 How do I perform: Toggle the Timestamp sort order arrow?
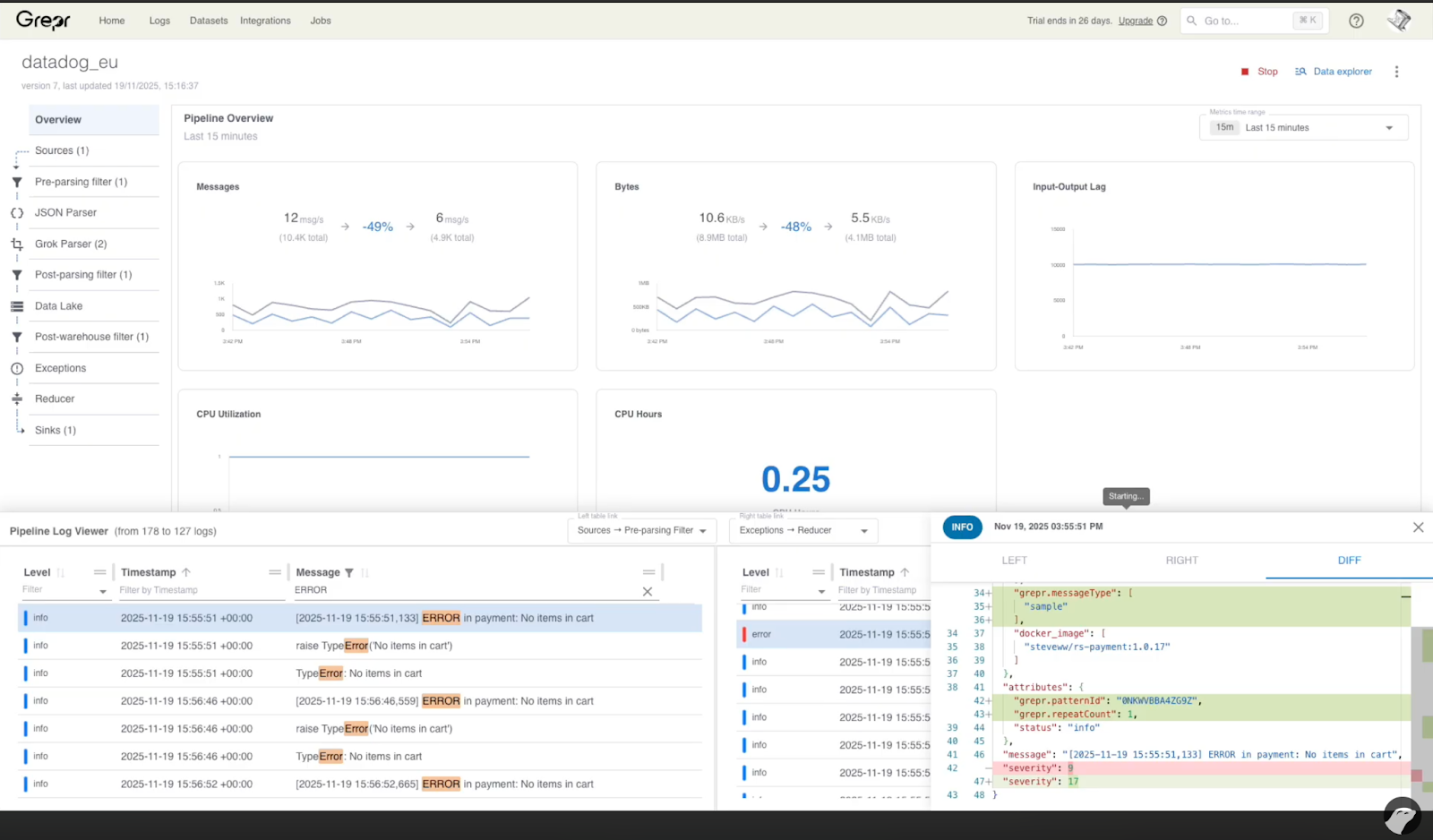187,571
